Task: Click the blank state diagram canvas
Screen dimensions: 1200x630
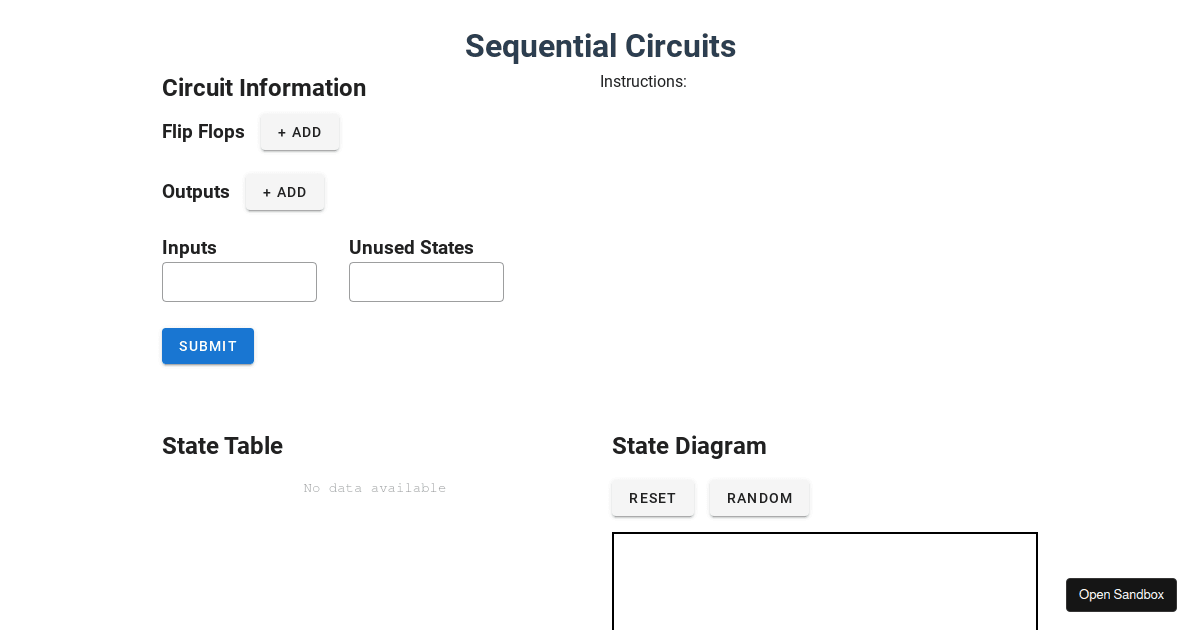Action: pyautogui.click(x=824, y=585)
